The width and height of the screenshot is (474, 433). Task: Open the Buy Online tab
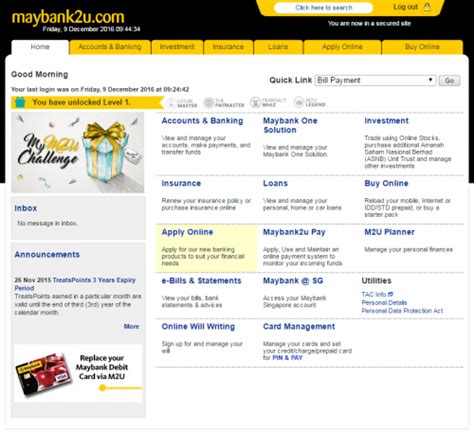[422, 47]
